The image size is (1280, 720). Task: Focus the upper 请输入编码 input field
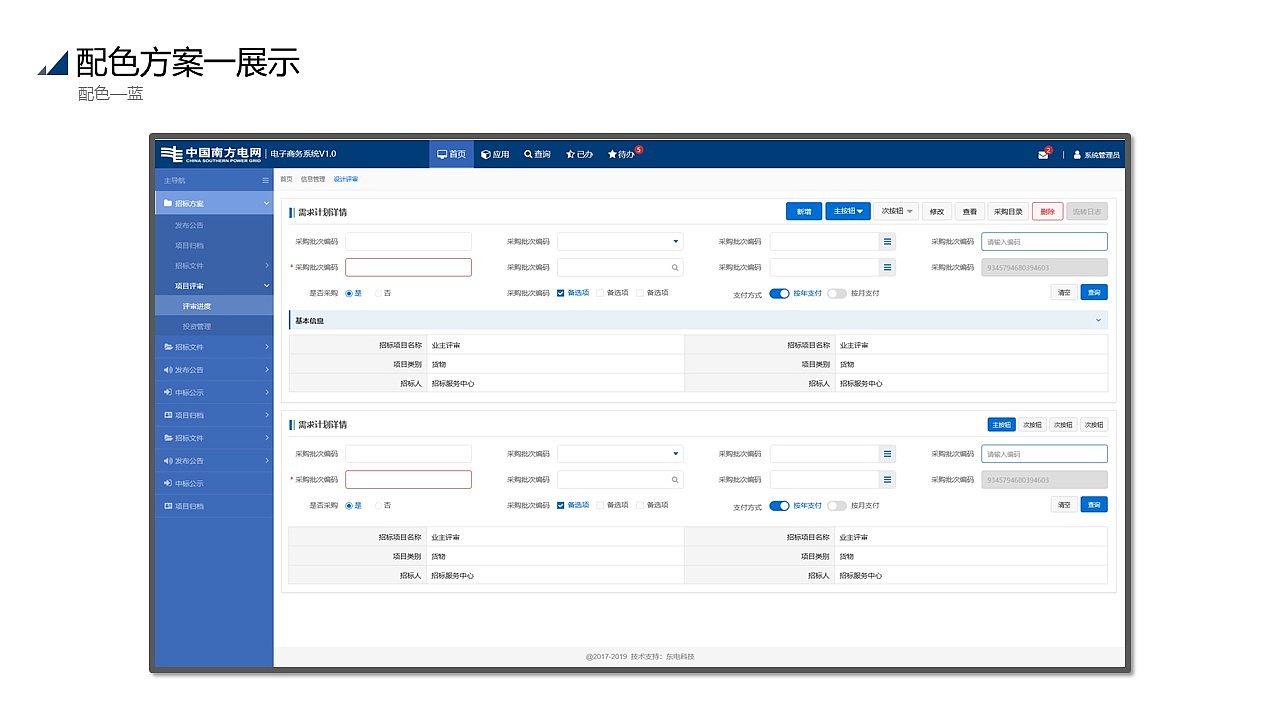coord(1044,241)
